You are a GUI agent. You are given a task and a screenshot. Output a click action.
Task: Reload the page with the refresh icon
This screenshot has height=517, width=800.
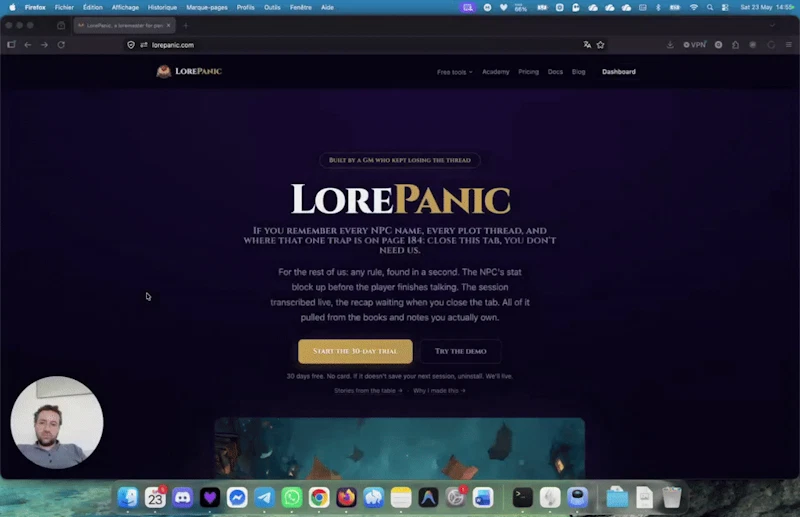[x=61, y=45]
